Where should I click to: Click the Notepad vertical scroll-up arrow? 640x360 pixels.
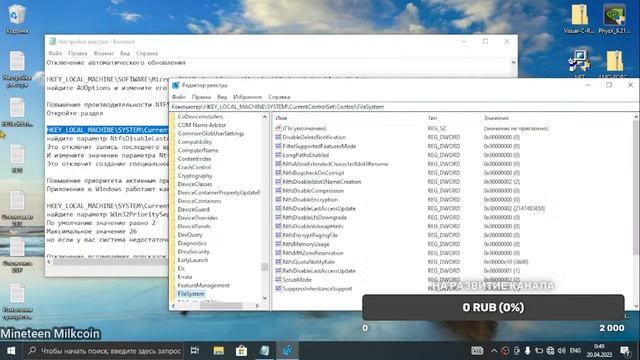tap(513, 63)
